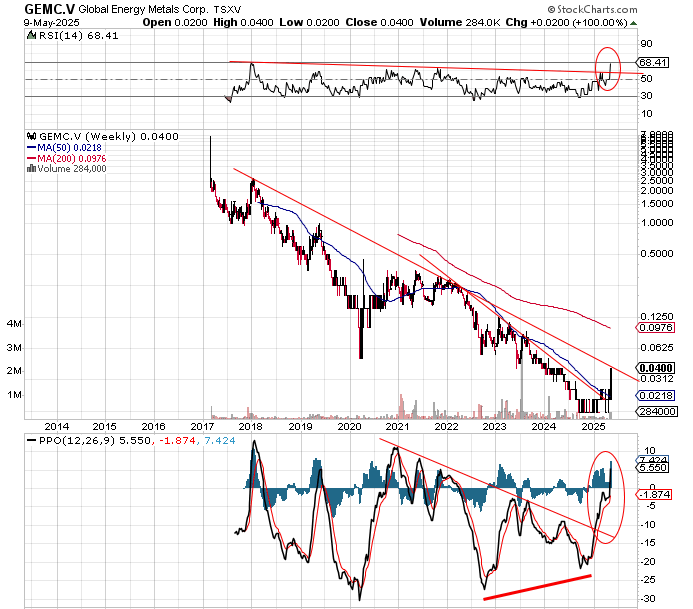This screenshot has height=609, width=693.
Task: Click the 2014 year axis label
Action: coord(57,426)
